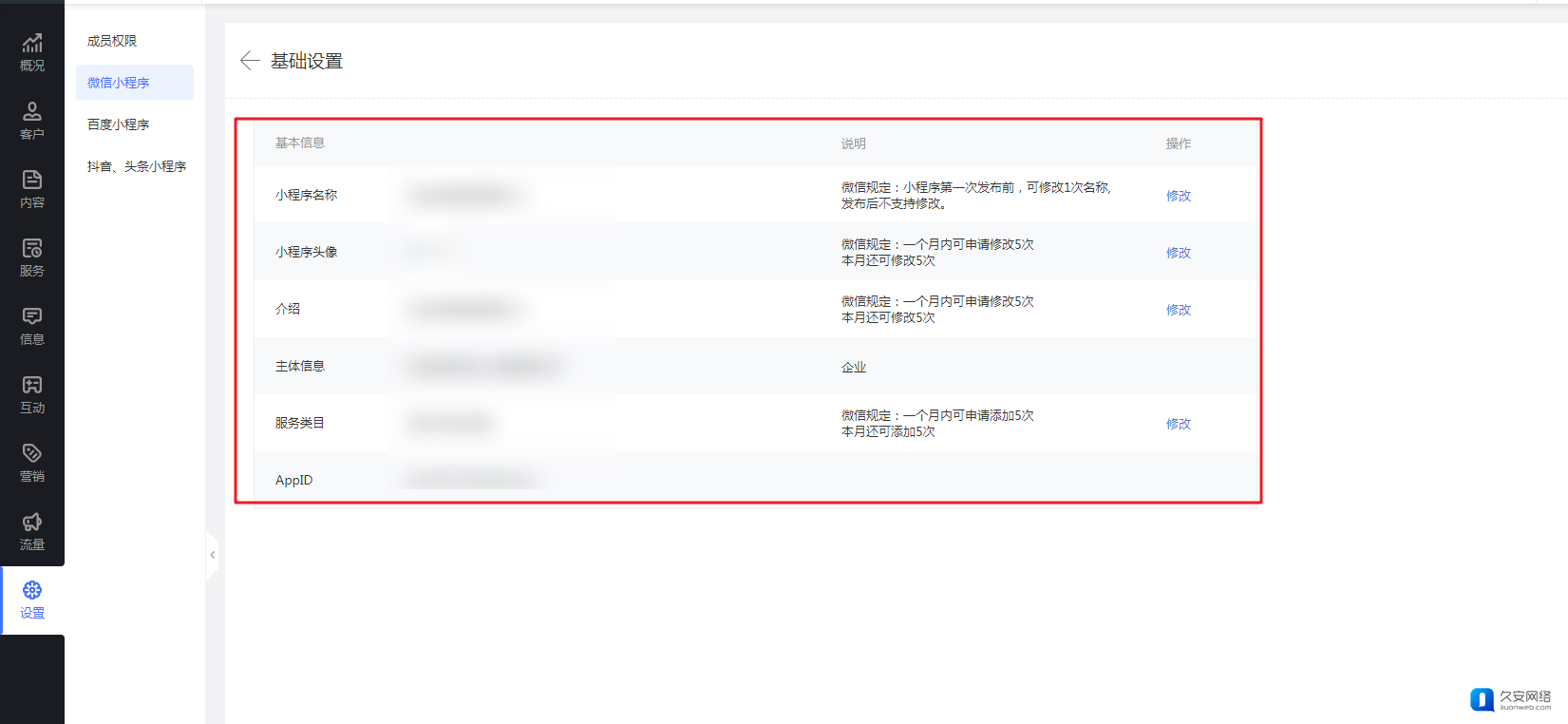
Task: Select 抖音、头条小程序 menu item
Action: [x=137, y=166]
